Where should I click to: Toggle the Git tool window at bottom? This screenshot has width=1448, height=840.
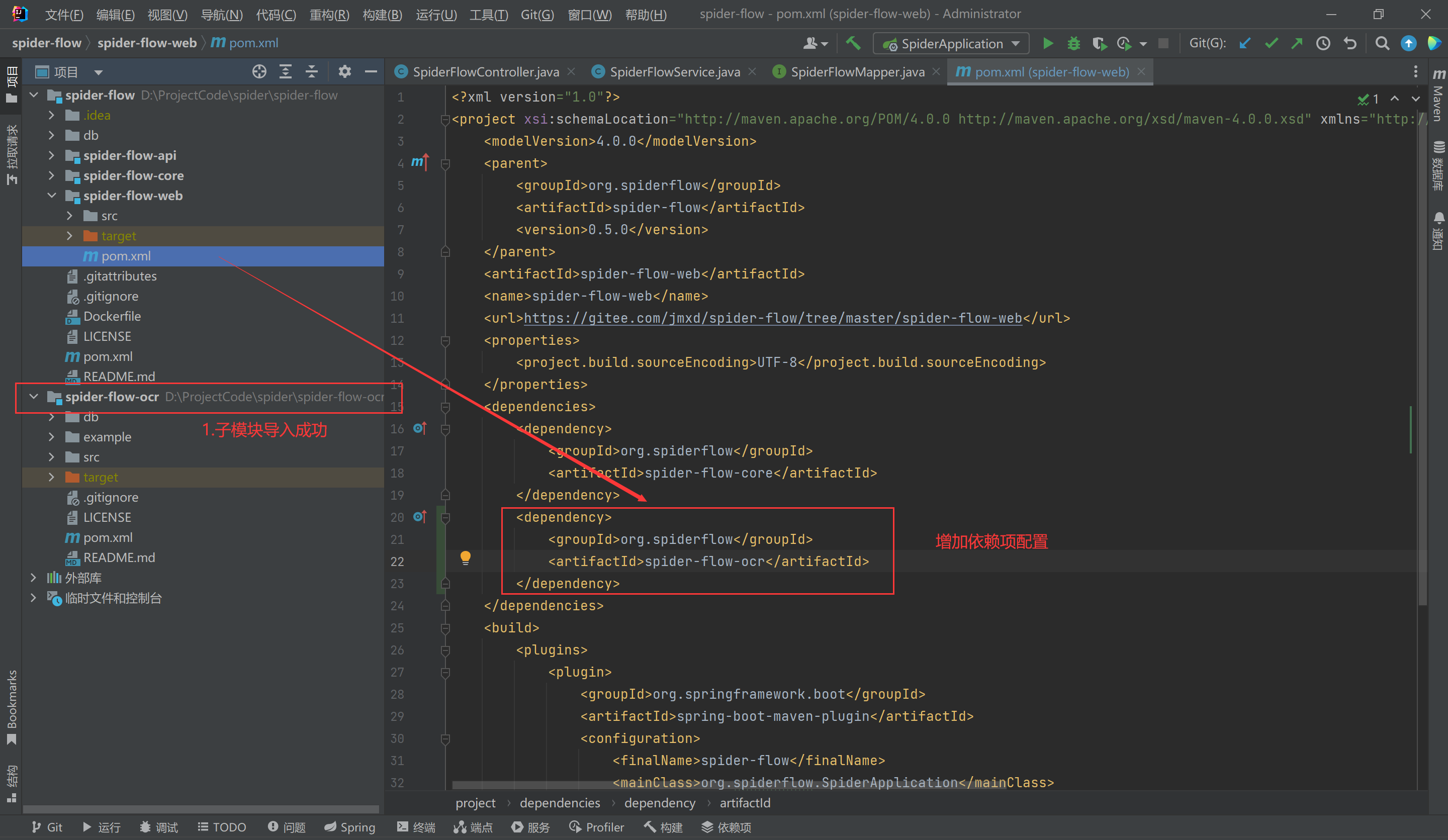[x=47, y=827]
